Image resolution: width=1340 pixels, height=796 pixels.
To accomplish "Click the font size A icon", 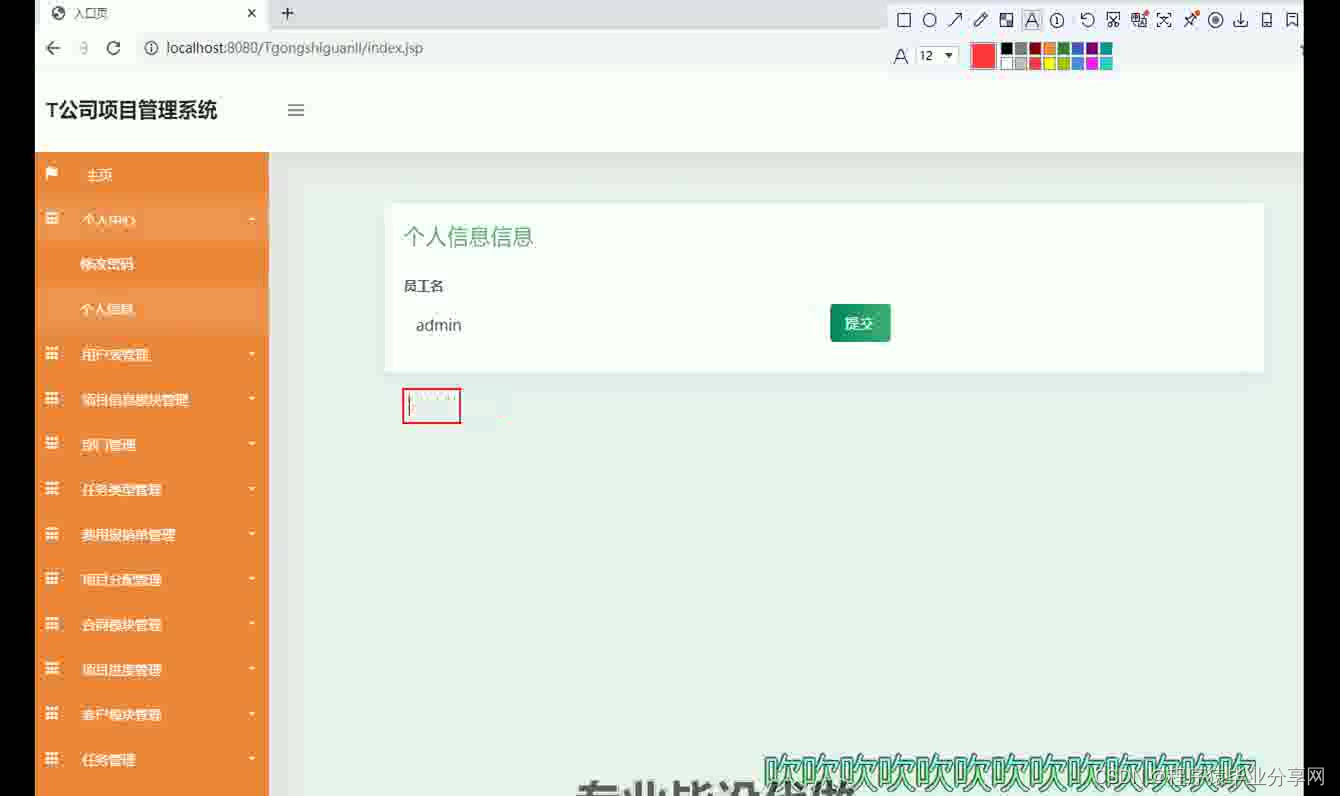I will click(901, 57).
